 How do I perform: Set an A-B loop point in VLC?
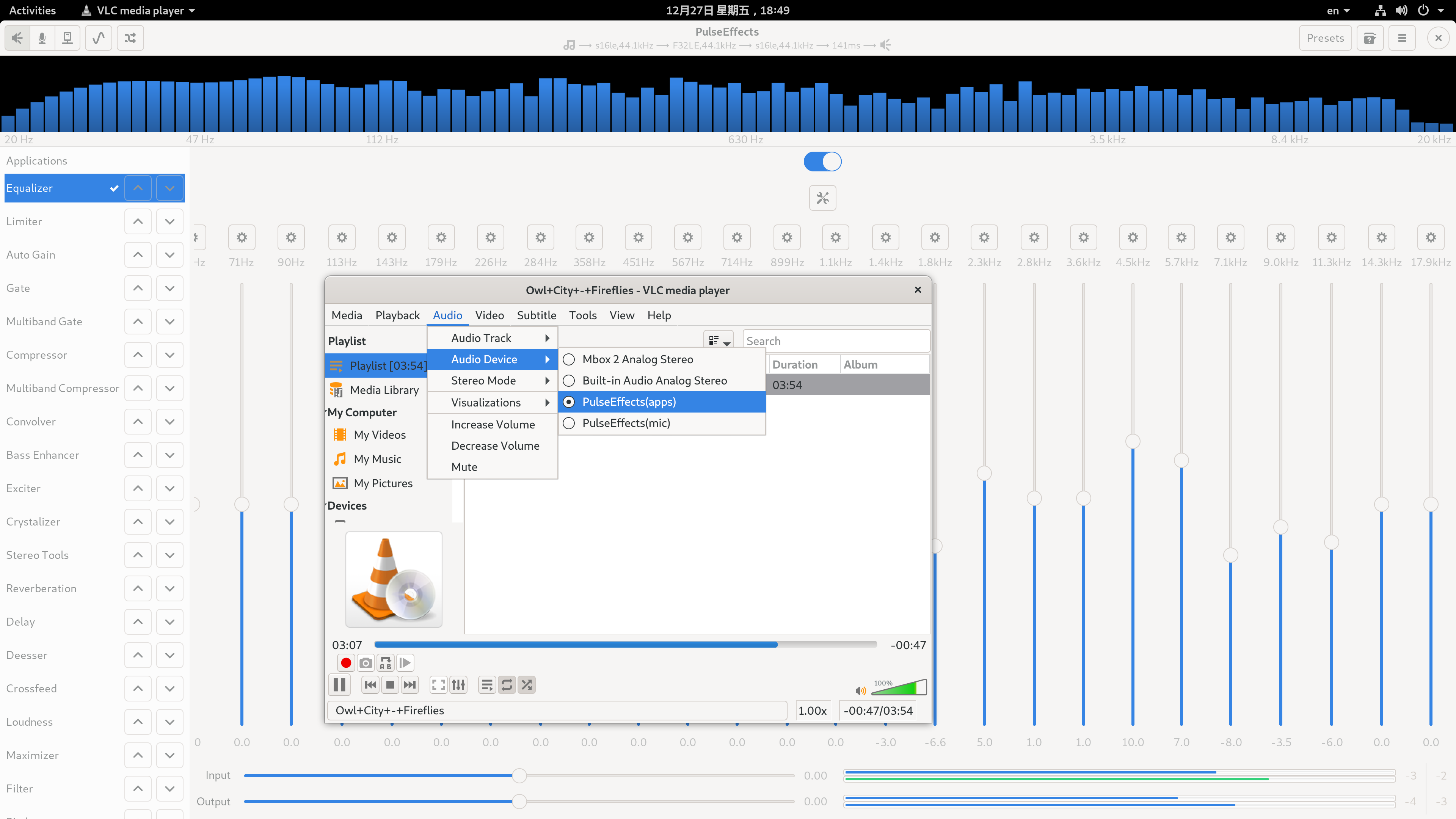[386, 662]
